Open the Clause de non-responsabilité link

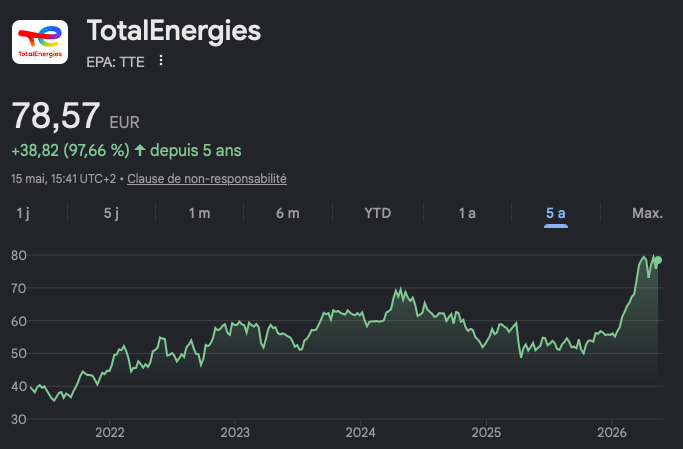coord(207,179)
